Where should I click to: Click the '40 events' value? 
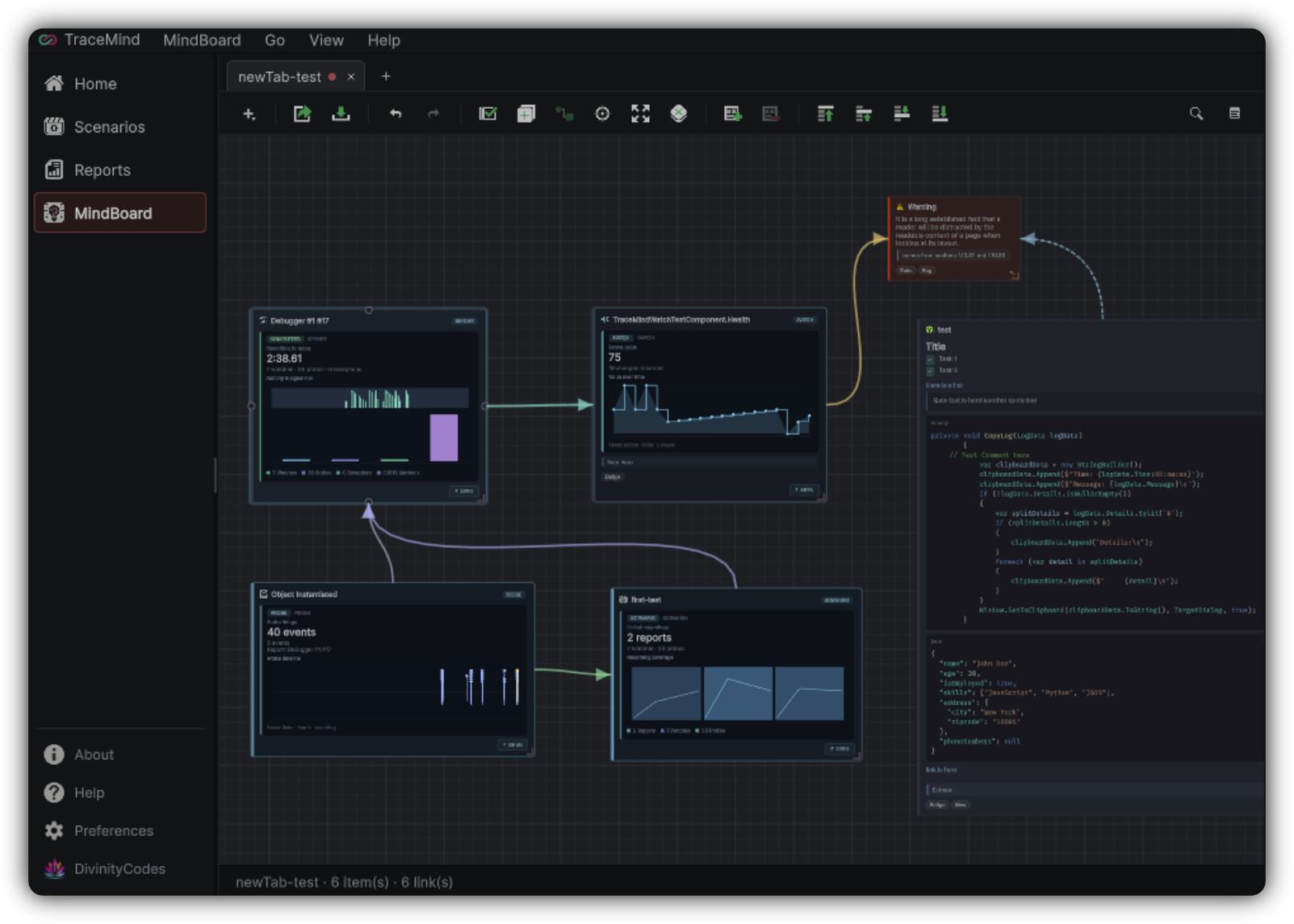[x=291, y=632]
